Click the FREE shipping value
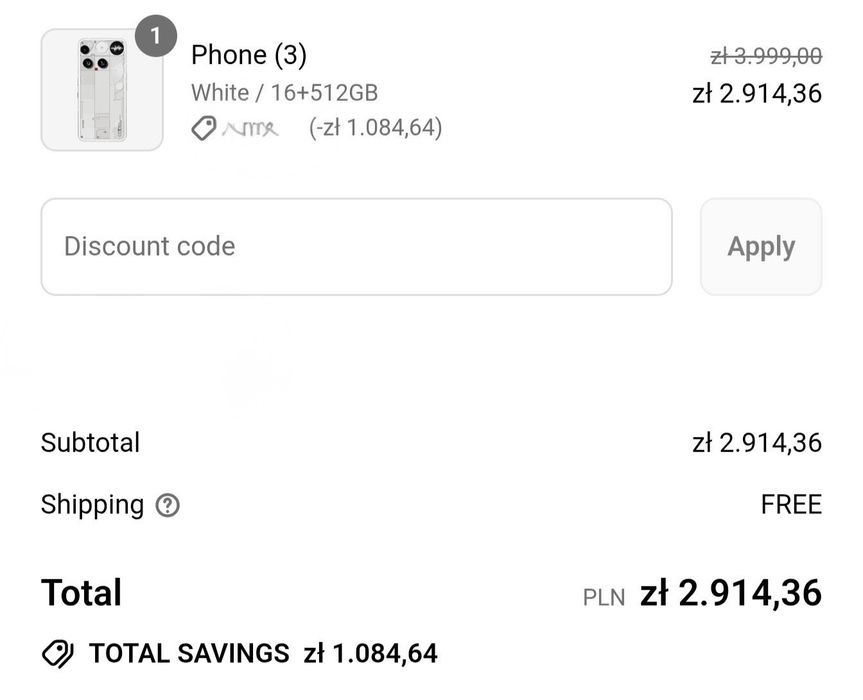Image resolution: width=863 pixels, height=700 pixels. coord(791,505)
